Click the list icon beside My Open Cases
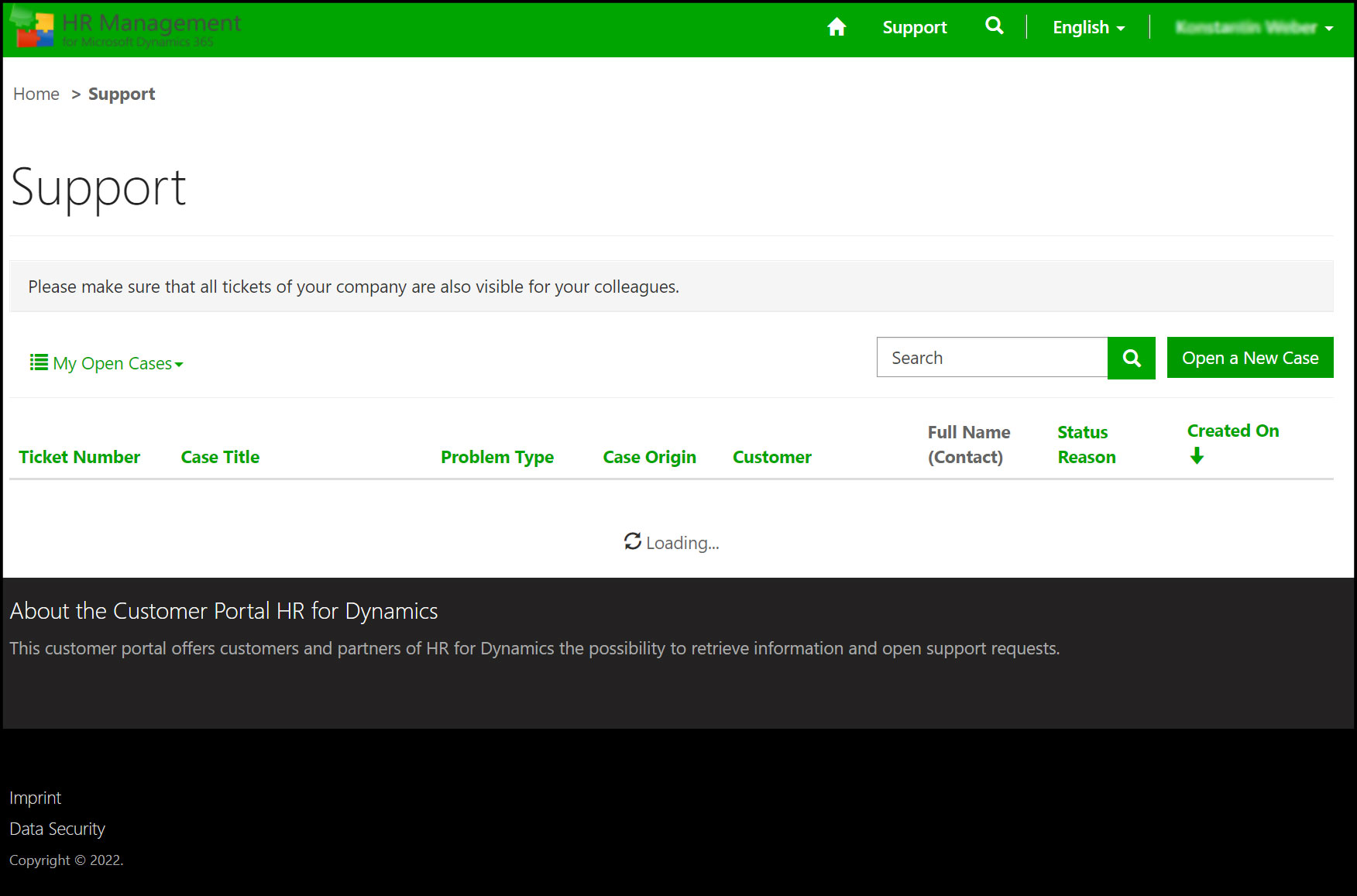This screenshot has width=1357, height=896. (x=38, y=362)
